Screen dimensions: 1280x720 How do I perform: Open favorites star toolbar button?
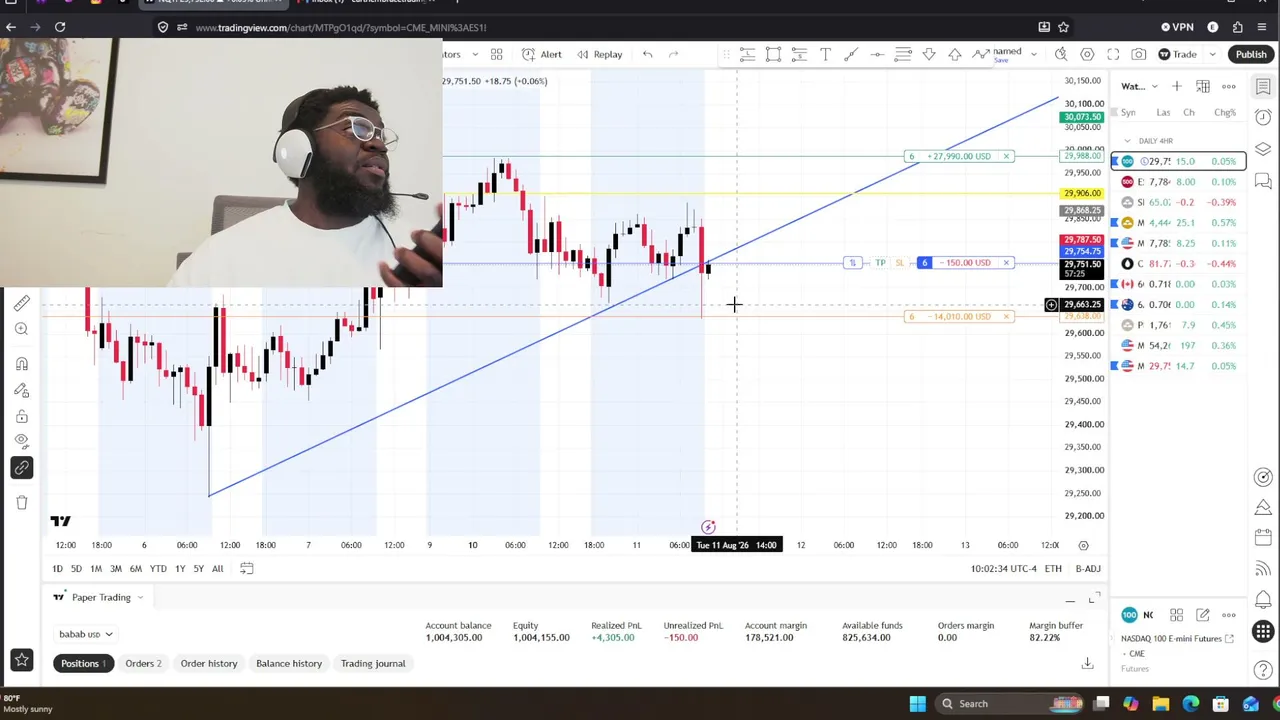click(x=21, y=660)
